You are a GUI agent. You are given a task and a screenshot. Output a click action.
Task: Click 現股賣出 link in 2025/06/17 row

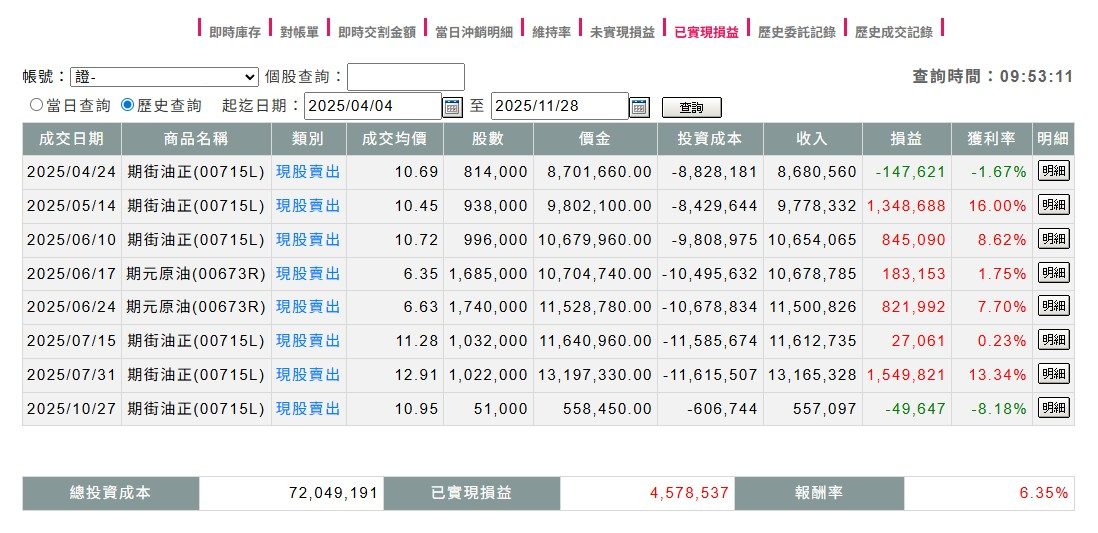[x=308, y=273]
